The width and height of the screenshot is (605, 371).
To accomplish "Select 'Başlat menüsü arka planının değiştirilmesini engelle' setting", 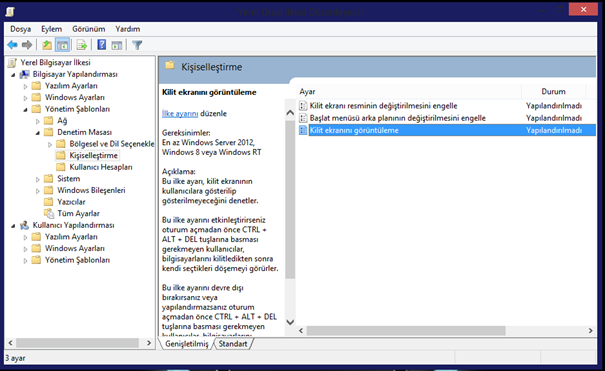I will coord(397,118).
